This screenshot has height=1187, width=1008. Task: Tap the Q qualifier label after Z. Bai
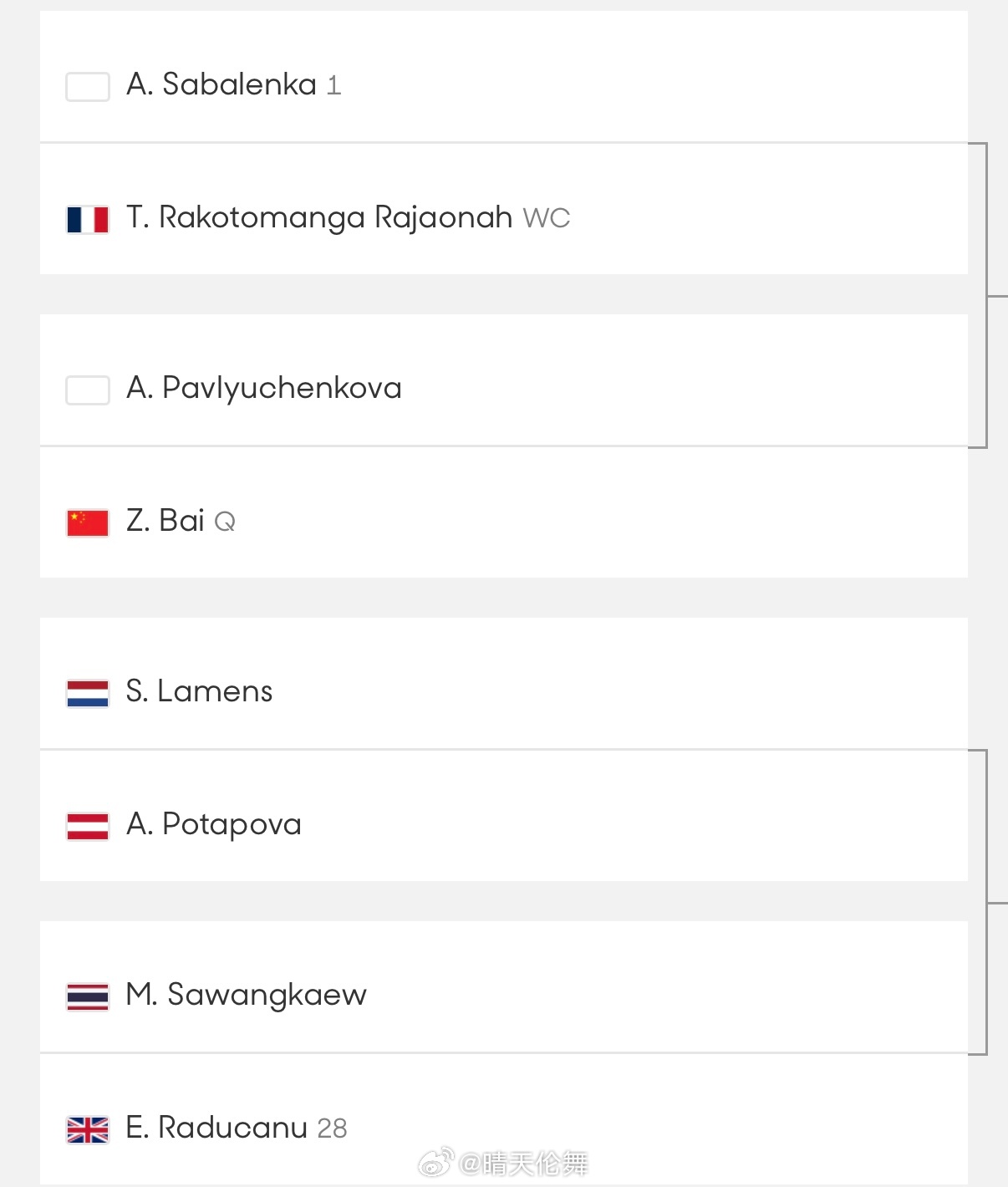point(225,522)
